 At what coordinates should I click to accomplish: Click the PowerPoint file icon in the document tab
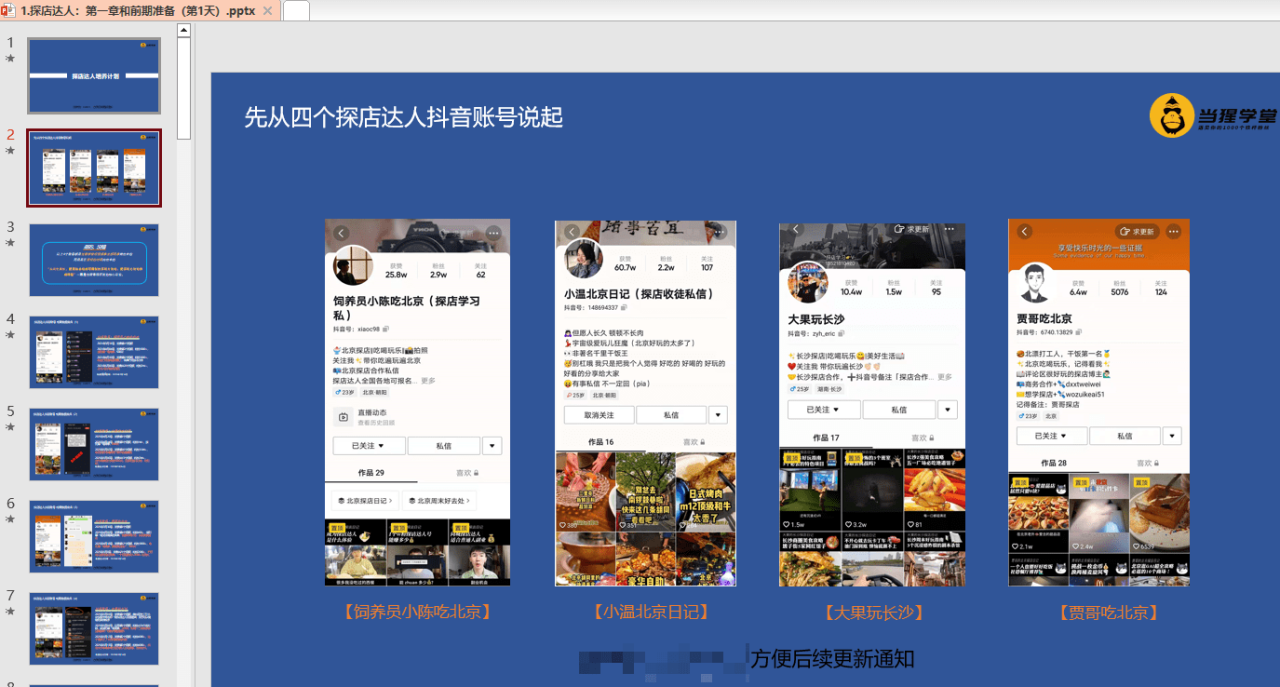[x=9, y=11]
